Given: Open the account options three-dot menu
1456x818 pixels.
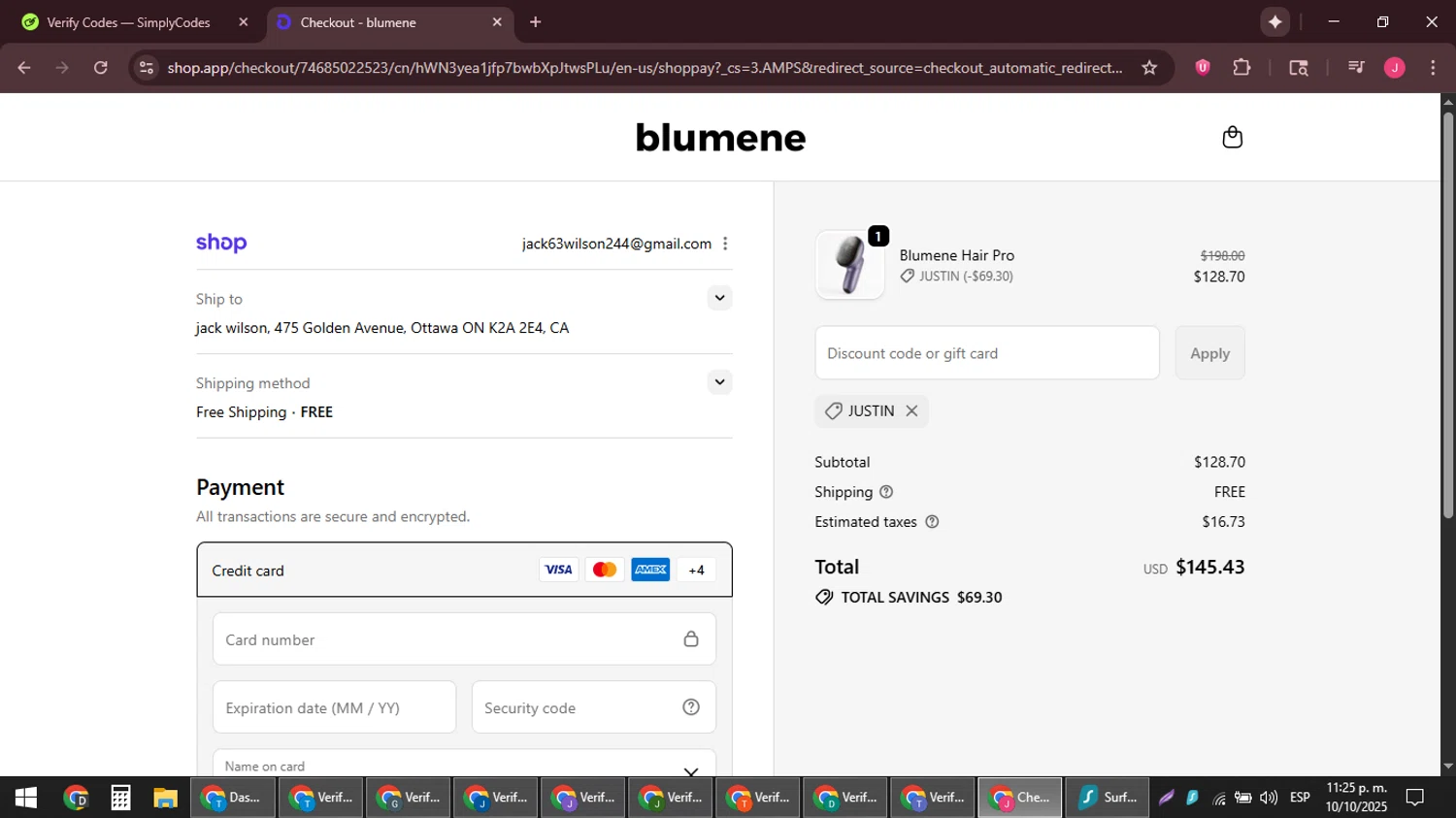Looking at the screenshot, I should coord(725,244).
